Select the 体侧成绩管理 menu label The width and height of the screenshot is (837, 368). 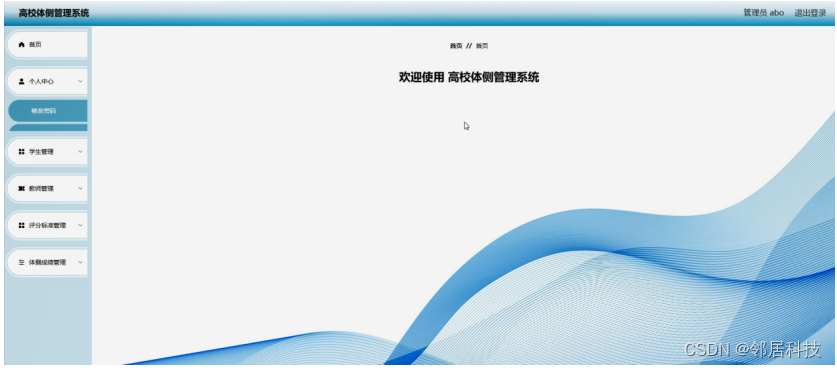click(48, 263)
